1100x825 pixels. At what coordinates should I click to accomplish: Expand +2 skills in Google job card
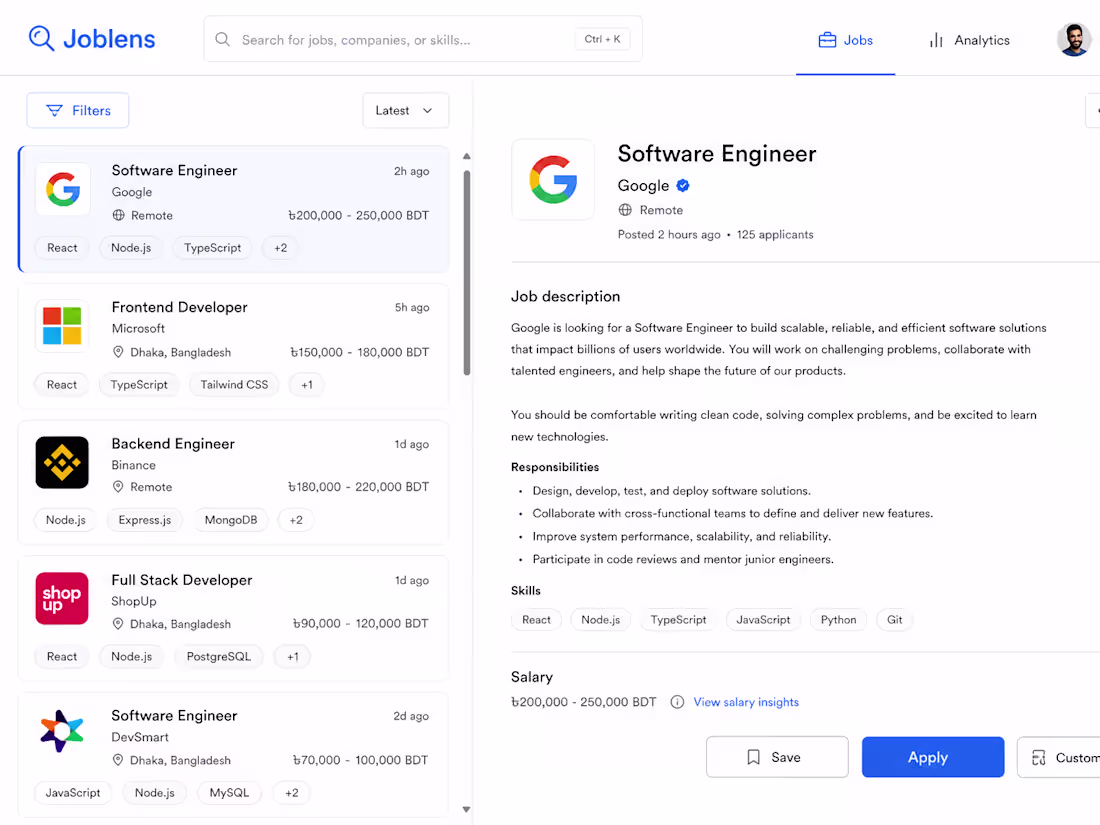[281, 248]
